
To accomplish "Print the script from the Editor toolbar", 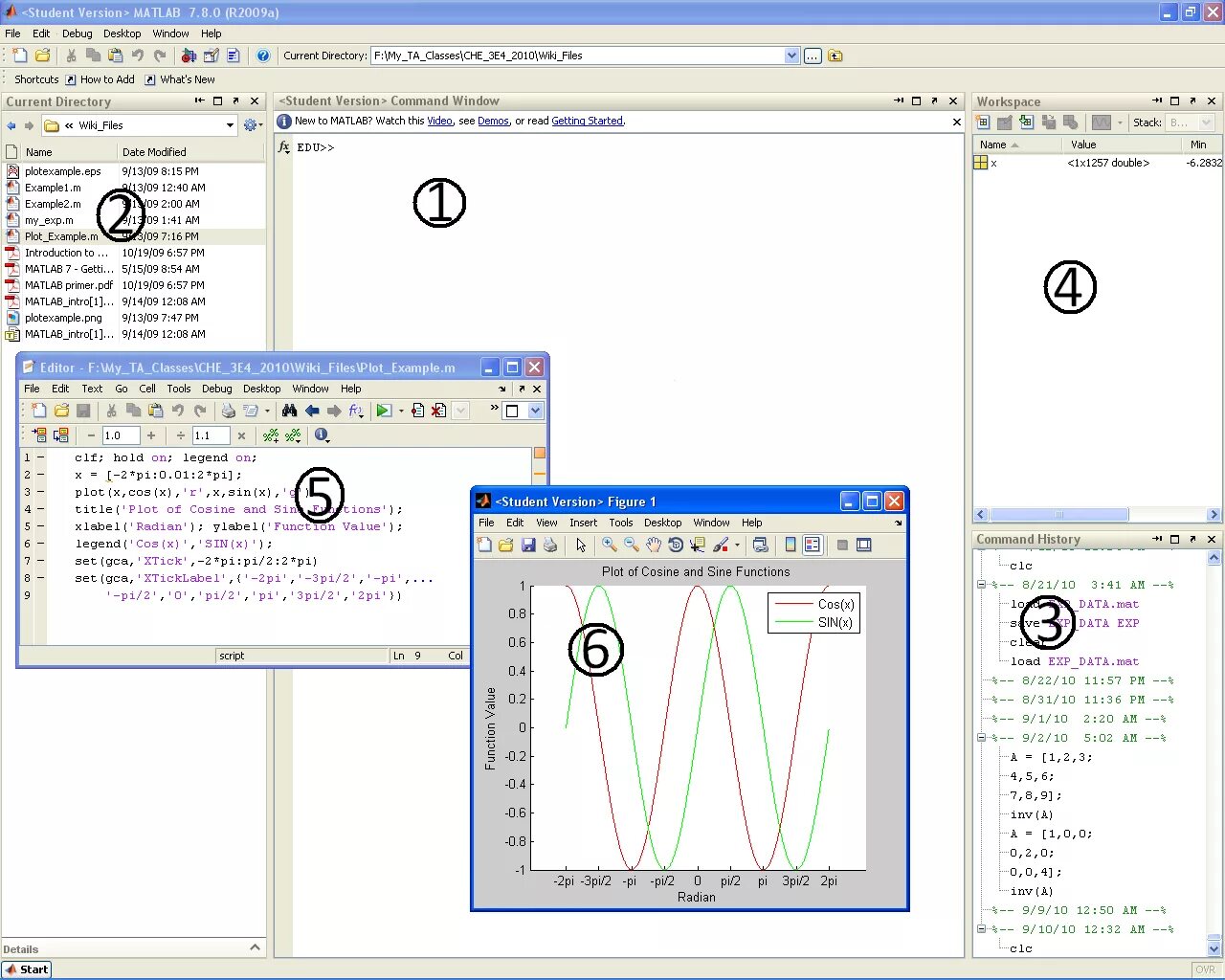I will [229, 411].
